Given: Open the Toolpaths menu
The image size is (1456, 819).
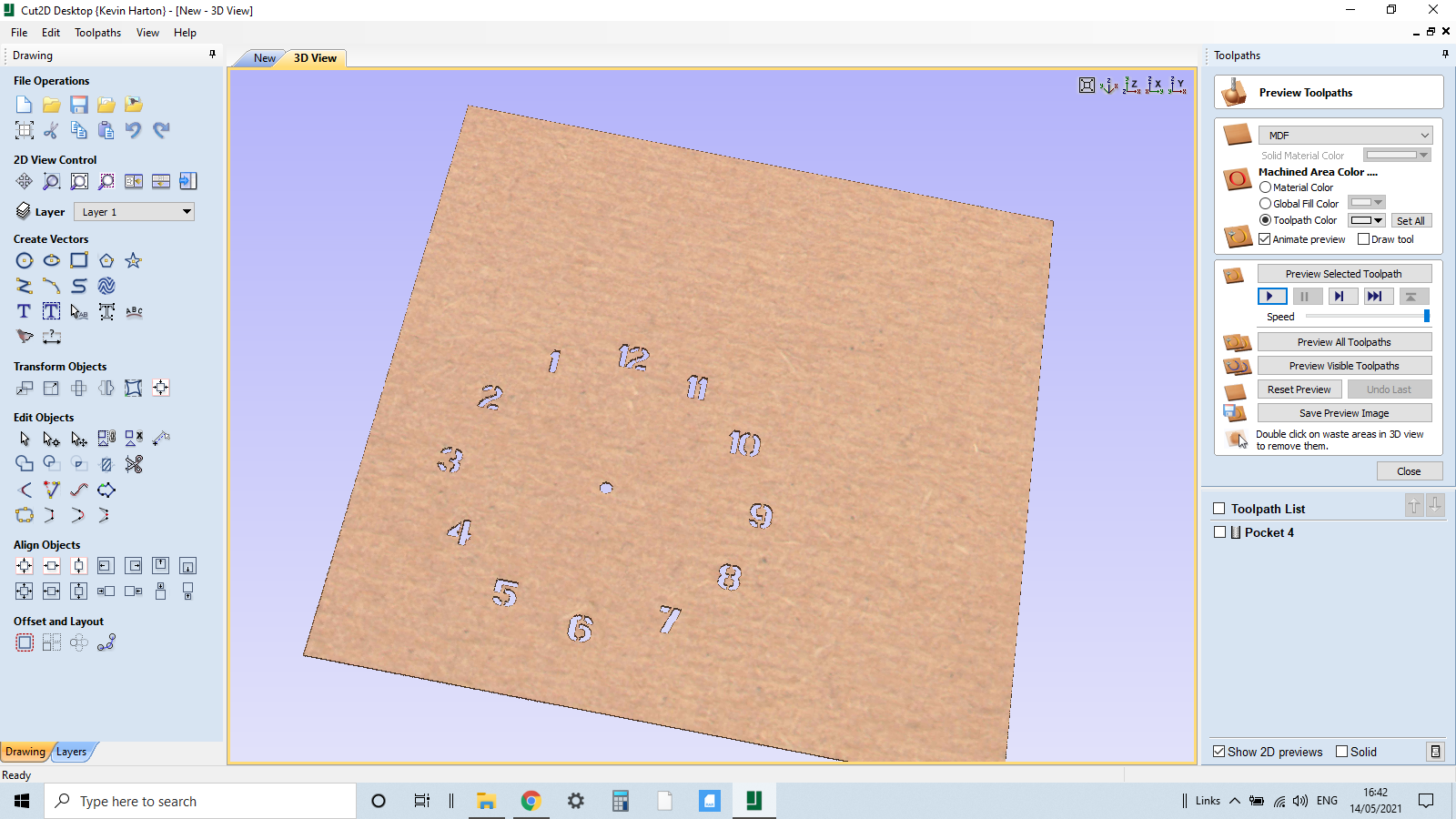Looking at the screenshot, I should (x=97, y=32).
